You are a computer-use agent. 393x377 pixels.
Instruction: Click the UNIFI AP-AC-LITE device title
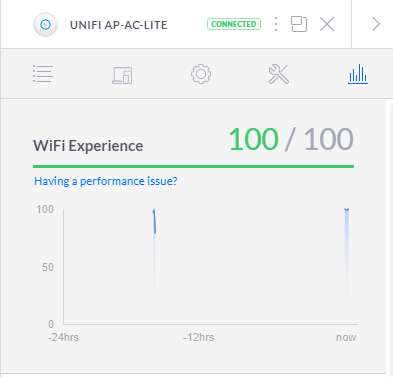119,25
